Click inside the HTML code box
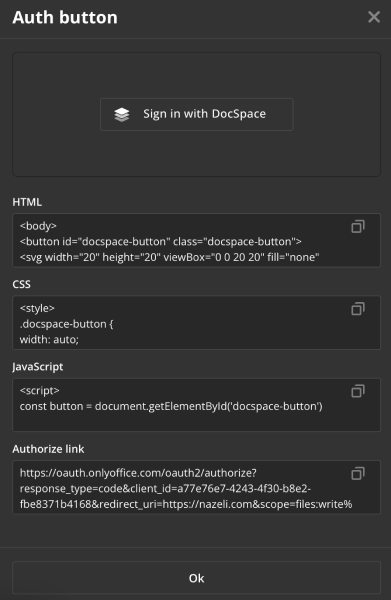 [x=197, y=240]
